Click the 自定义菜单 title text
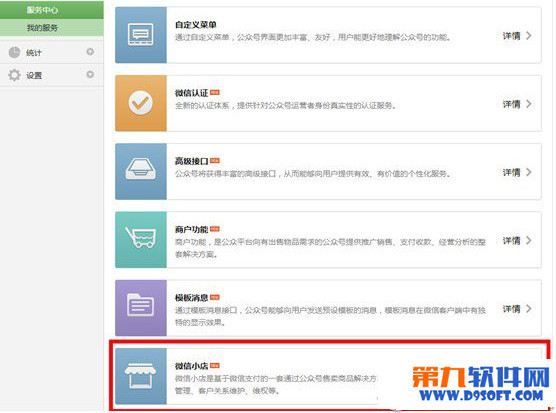Screen dimensions: 556x413 [195, 25]
